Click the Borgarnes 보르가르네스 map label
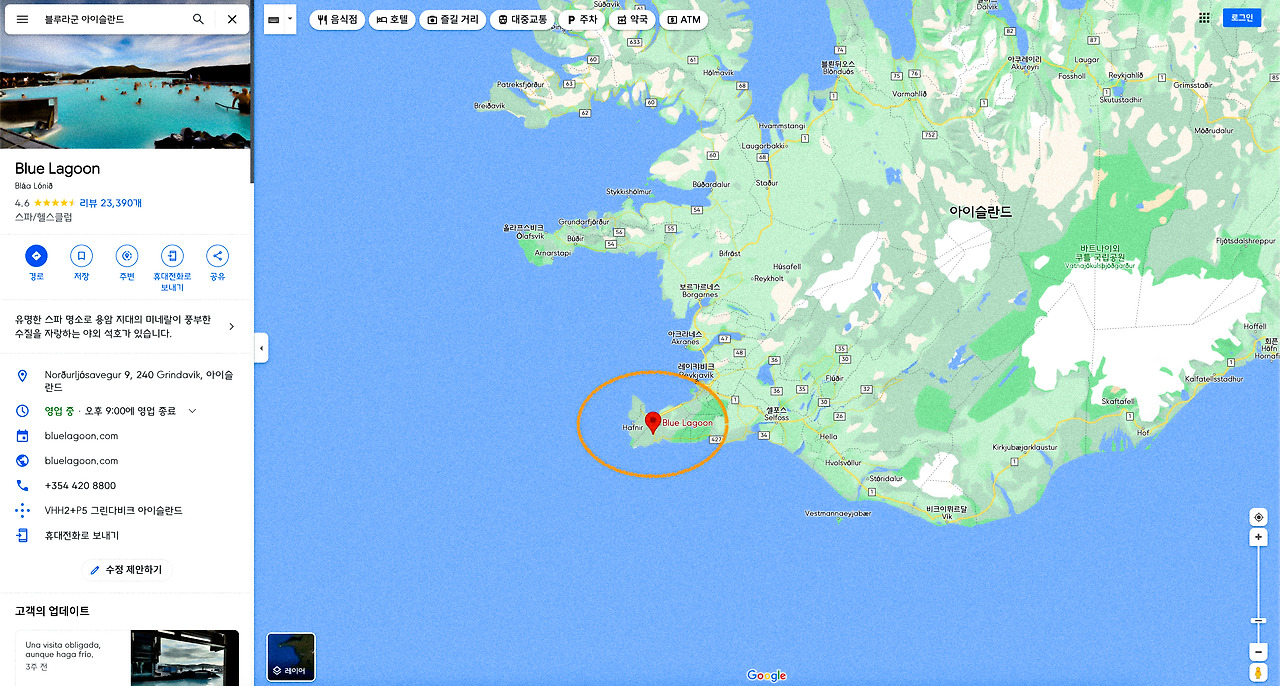The image size is (1280, 686). coord(699,290)
